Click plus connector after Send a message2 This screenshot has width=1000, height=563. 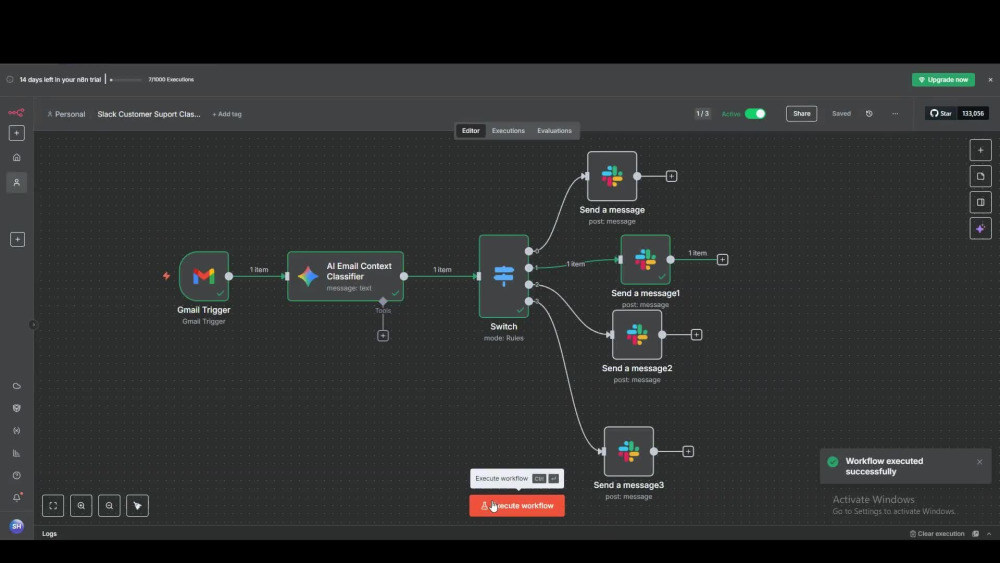696,335
